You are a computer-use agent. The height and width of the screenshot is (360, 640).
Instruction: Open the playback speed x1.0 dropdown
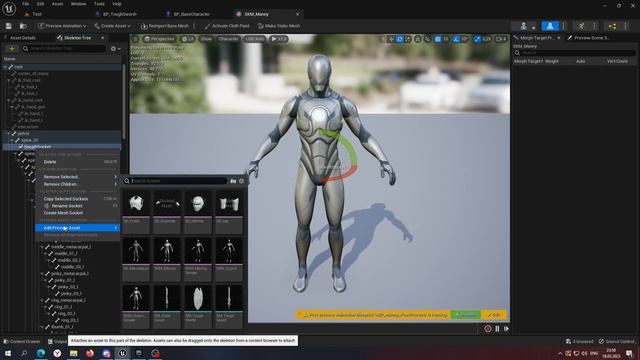point(279,39)
